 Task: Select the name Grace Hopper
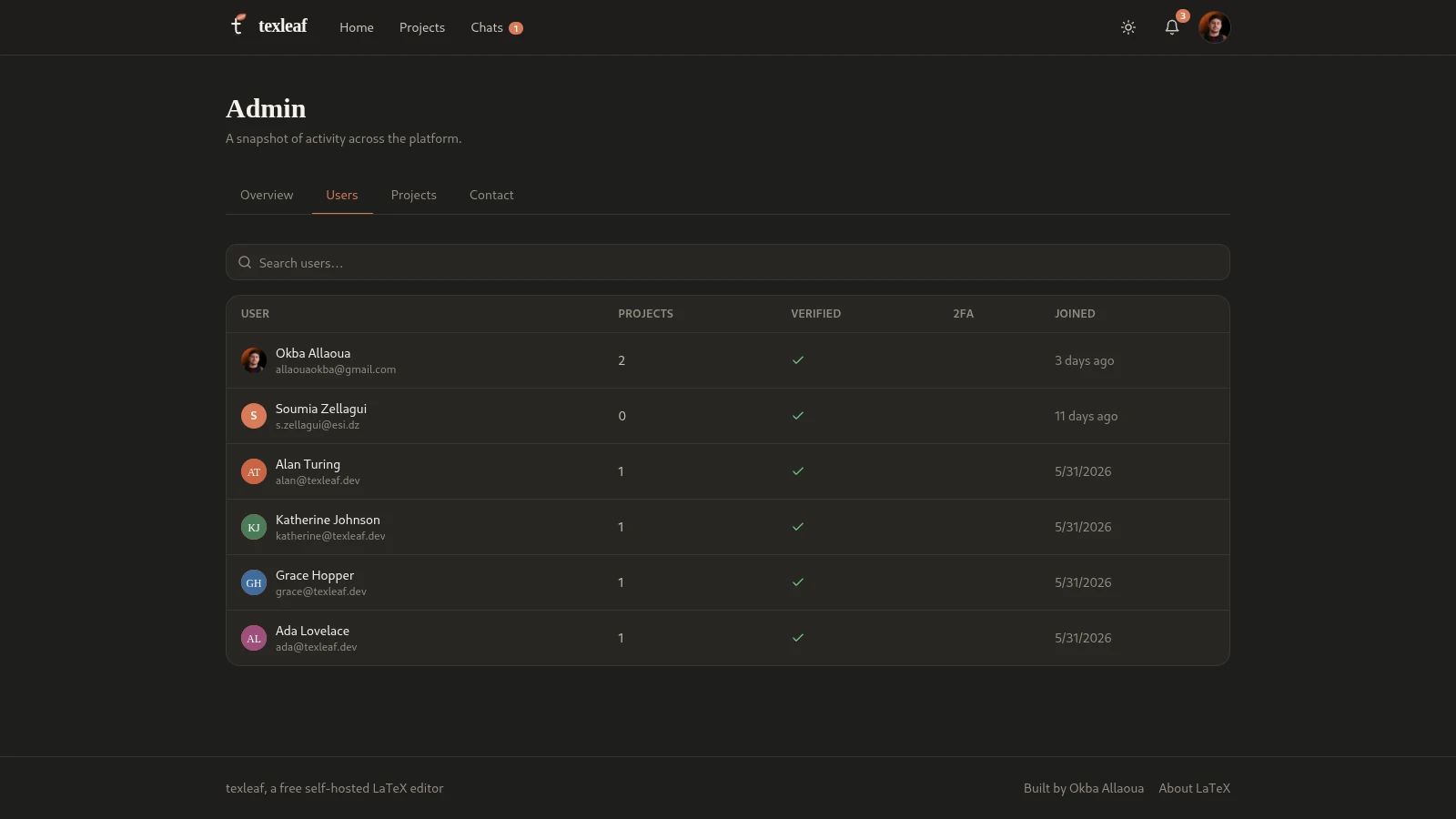click(x=315, y=575)
